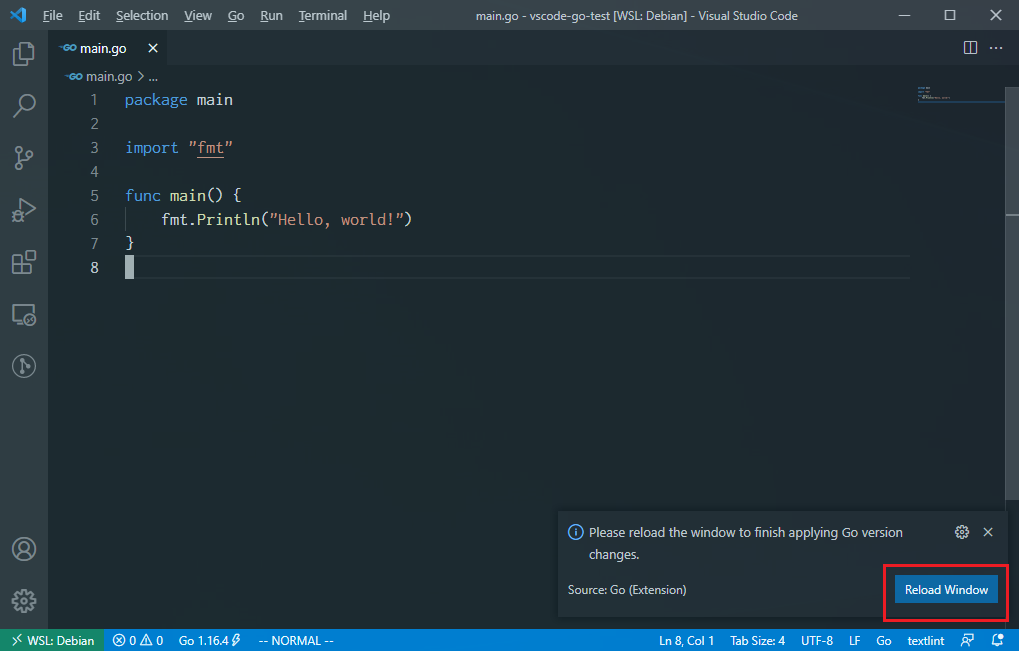Open the editor breadcrumb ellipsis dropdown
1019x651 pixels.
[152, 76]
